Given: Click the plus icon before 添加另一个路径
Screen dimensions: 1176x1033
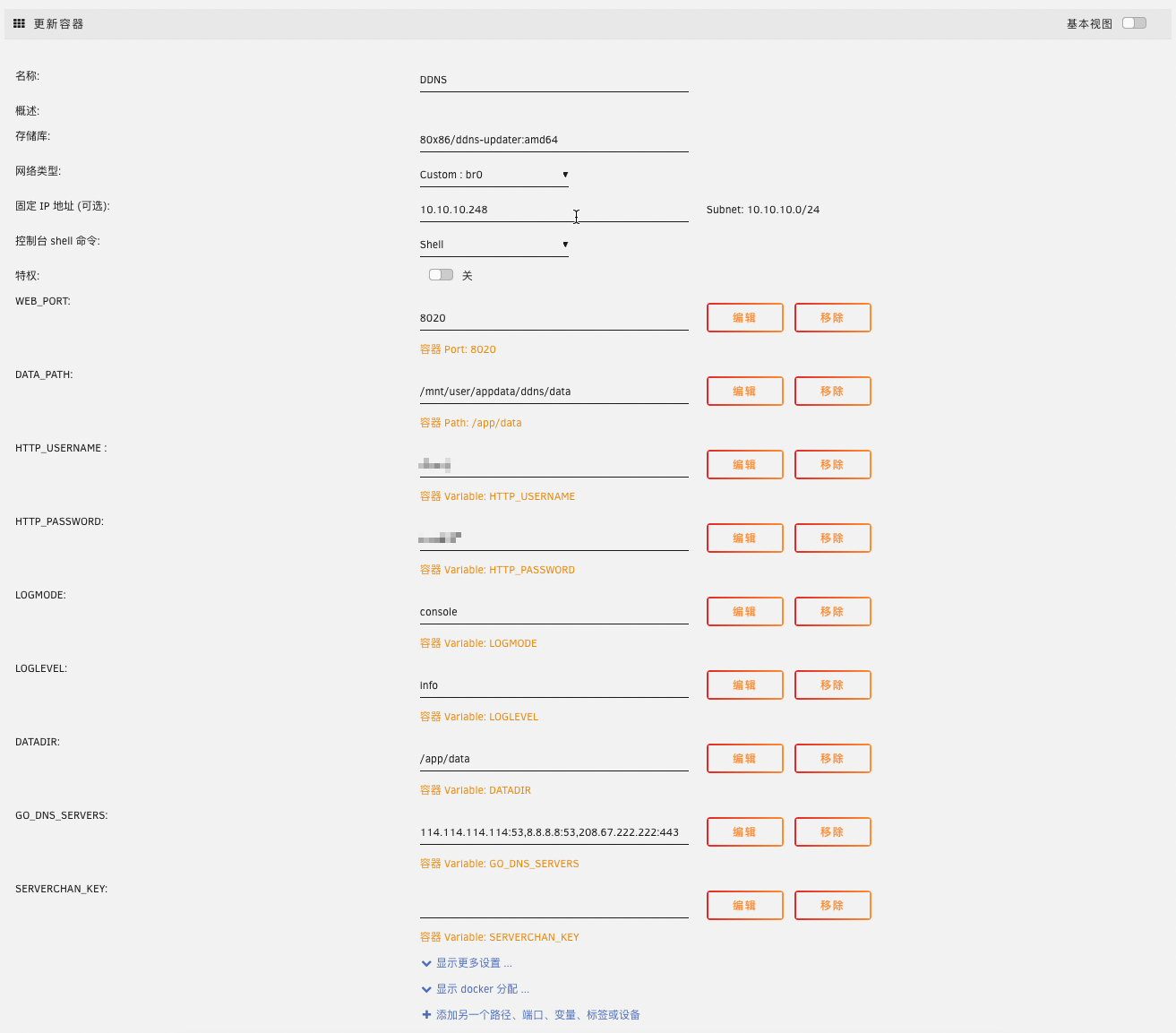Looking at the screenshot, I should tap(426, 1015).
